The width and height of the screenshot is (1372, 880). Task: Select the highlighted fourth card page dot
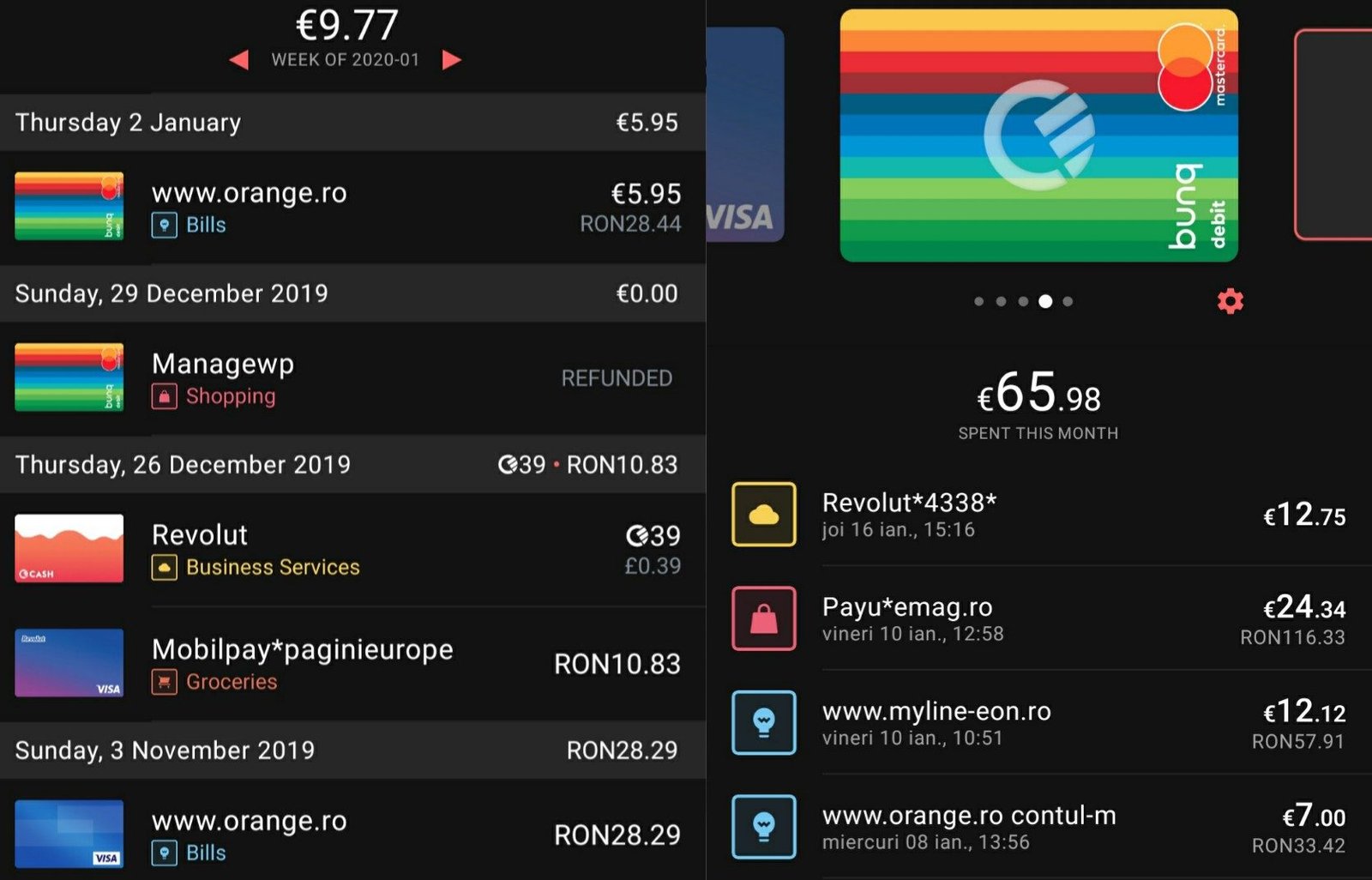(1045, 301)
